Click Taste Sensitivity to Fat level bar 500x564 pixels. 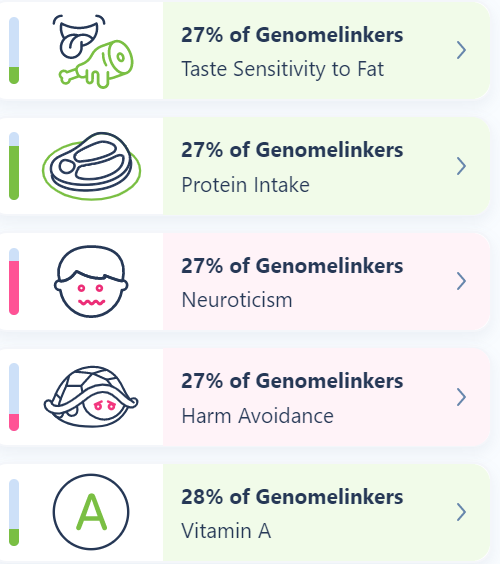14,50
